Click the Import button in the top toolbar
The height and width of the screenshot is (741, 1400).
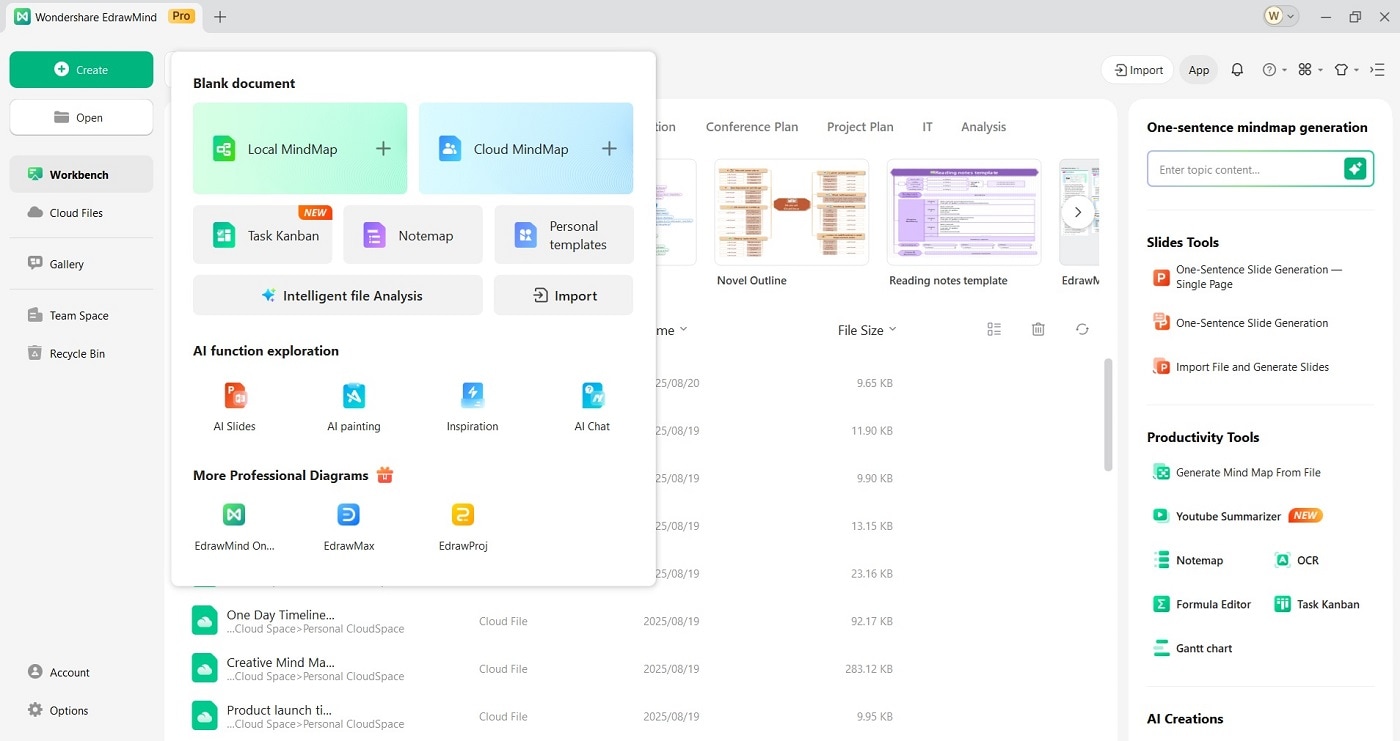click(x=1137, y=70)
